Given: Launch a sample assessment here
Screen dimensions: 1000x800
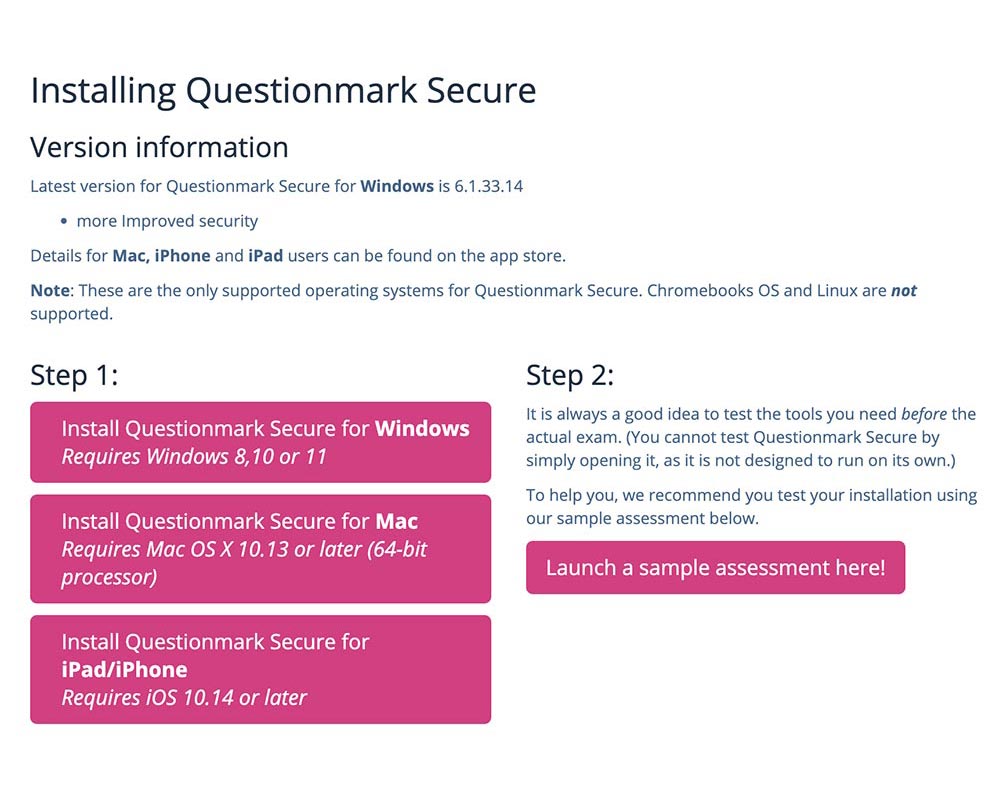Looking at the screenshot, I should tap(715, 568).
